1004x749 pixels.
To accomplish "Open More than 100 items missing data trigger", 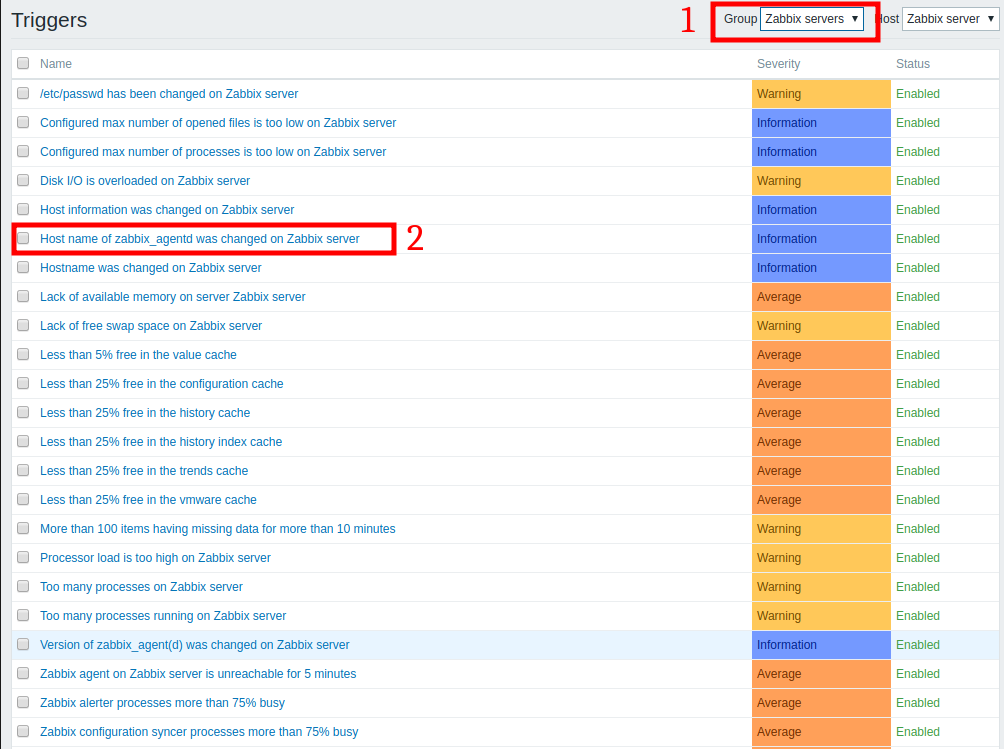I will [x=218, y=529].
